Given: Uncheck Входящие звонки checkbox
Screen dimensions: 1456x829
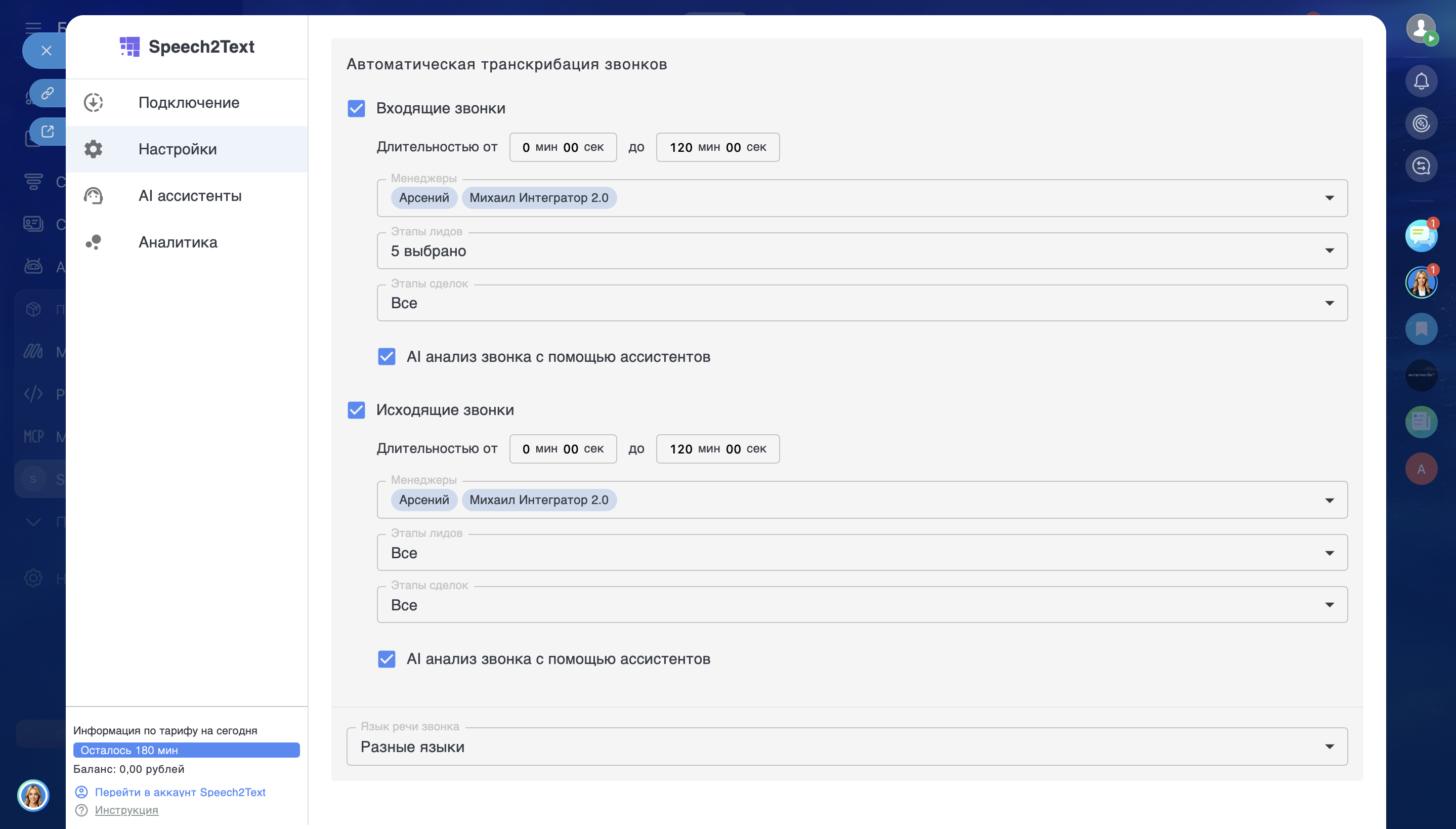Looking at the screenshot, I should pos(356,108).
